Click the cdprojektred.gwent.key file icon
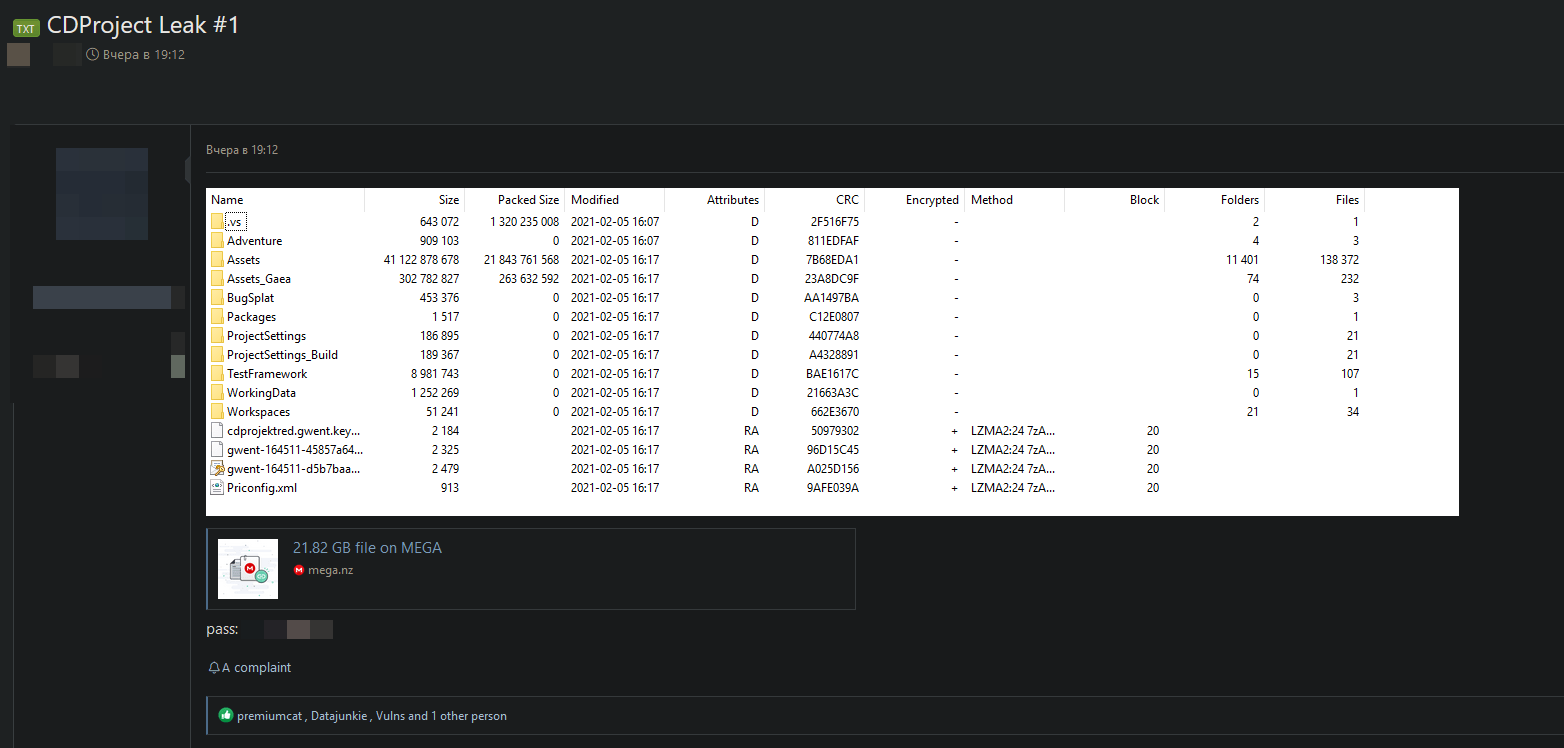 click(x=217, y=431)
